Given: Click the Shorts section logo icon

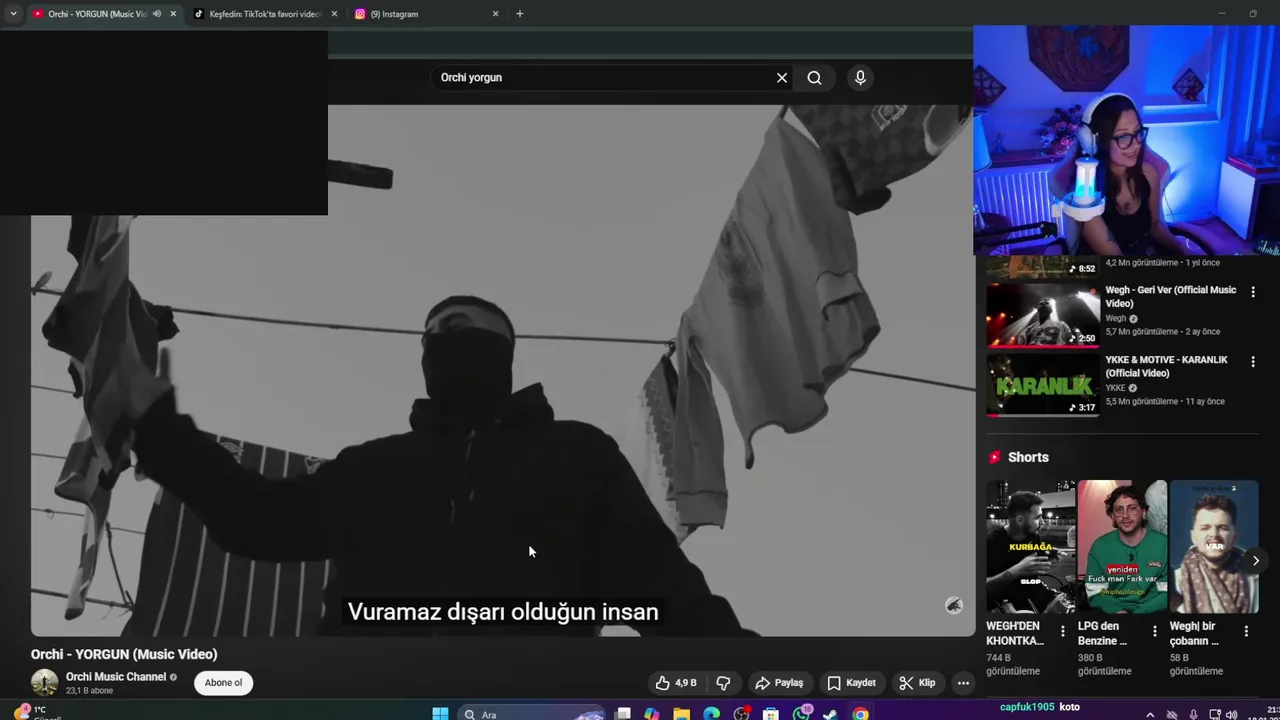Looking at the screenshot, I should (x=995, y=457).
